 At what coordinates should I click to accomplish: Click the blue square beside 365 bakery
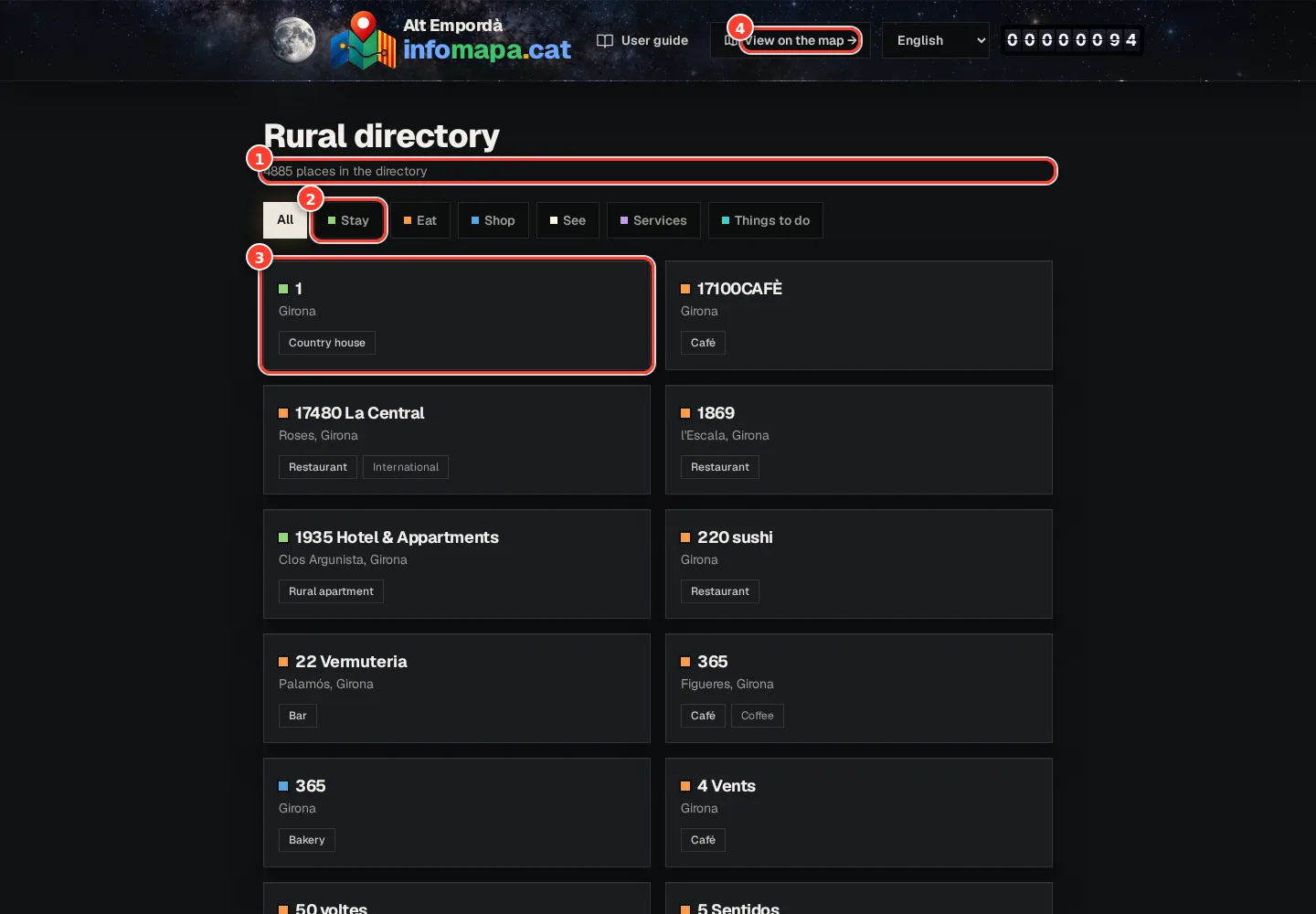[x=283, y=786]
